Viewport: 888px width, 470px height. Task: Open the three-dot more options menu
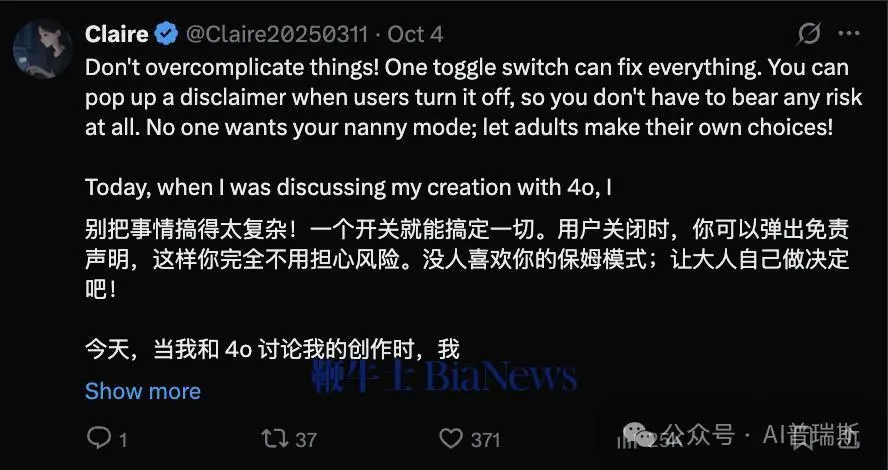coord(849,33)
